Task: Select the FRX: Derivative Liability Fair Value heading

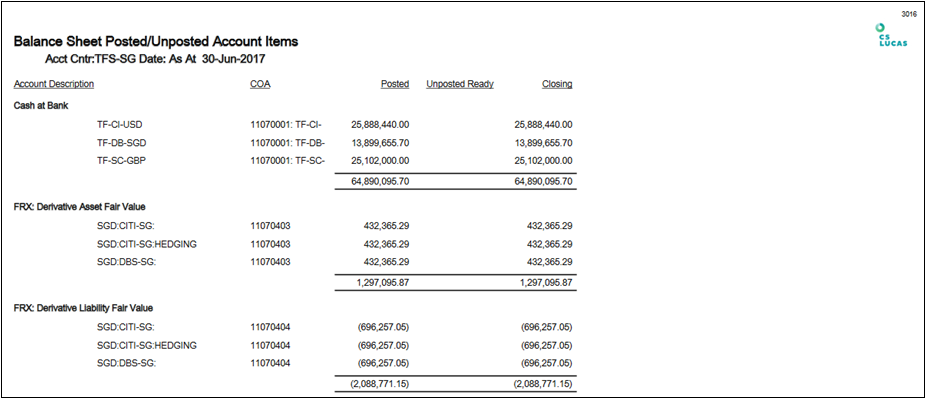Action: [x=83, y=307]
